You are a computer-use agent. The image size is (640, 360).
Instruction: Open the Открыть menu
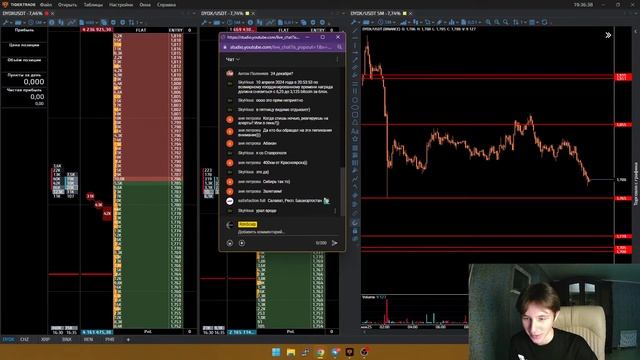point(67,5)
